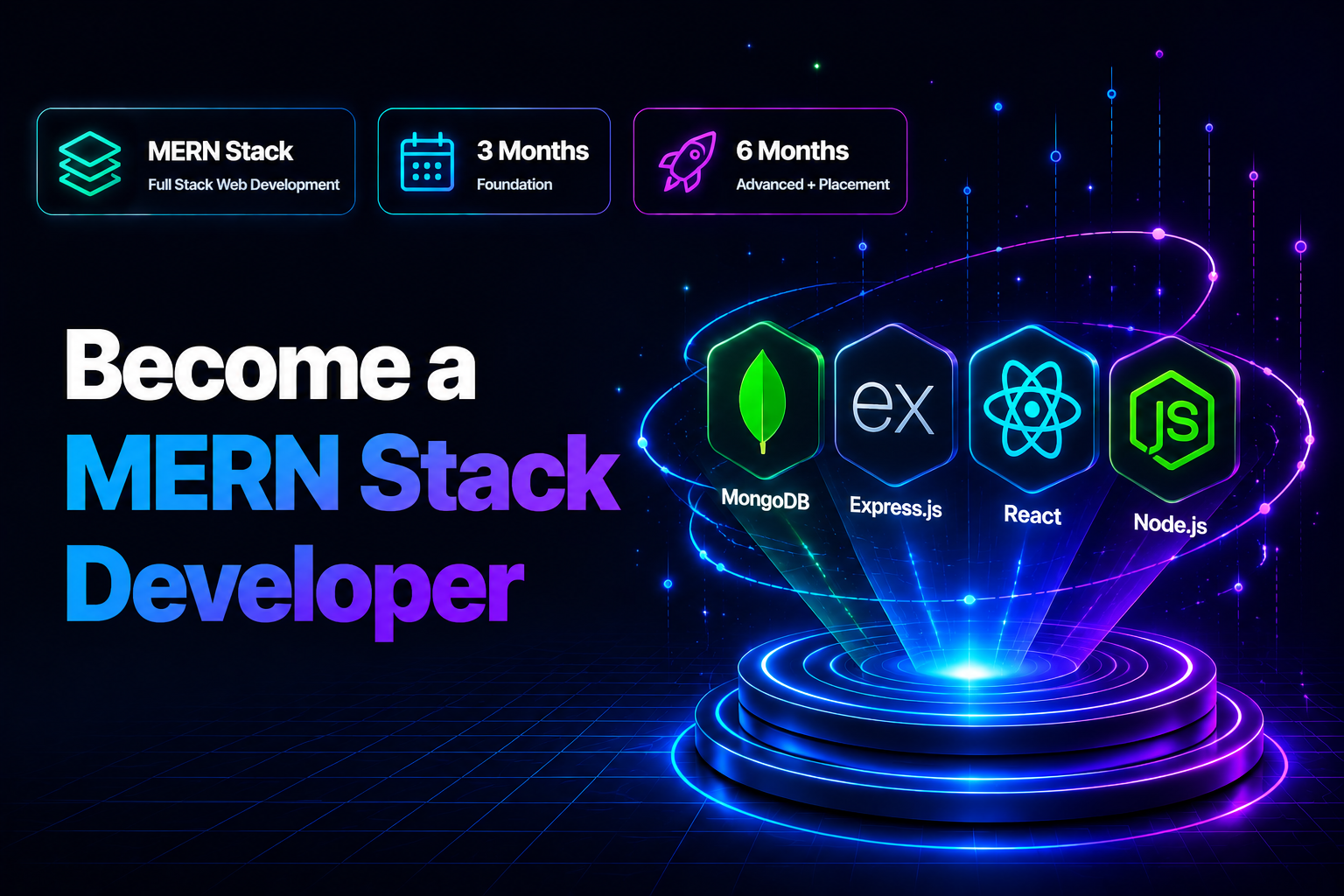This screenshot has height=896, width=1344.
Task: Click 'Advanced + Placement' subtitle
Action: coord(813,185)
